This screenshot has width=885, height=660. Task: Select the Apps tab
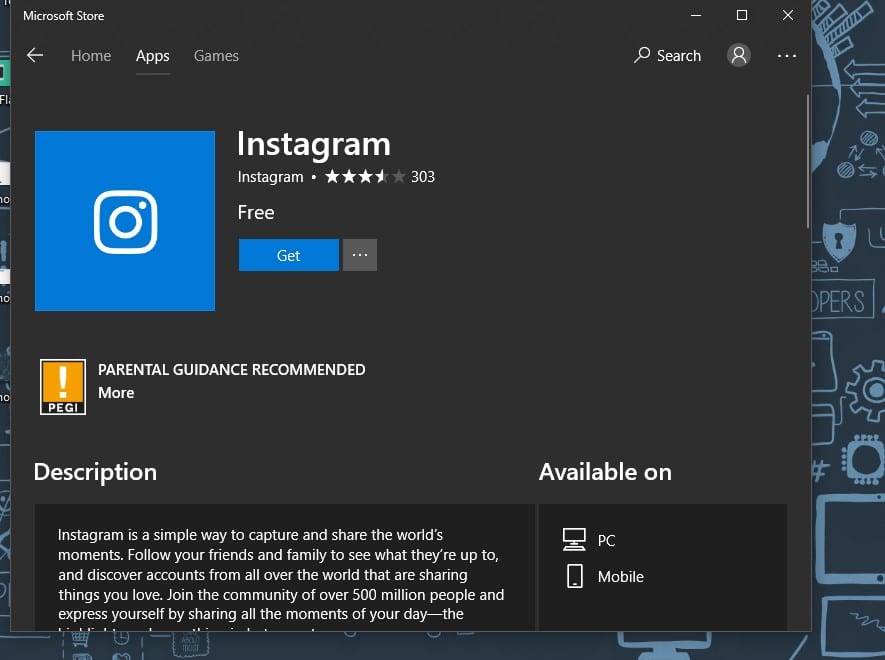click(152, 56)
